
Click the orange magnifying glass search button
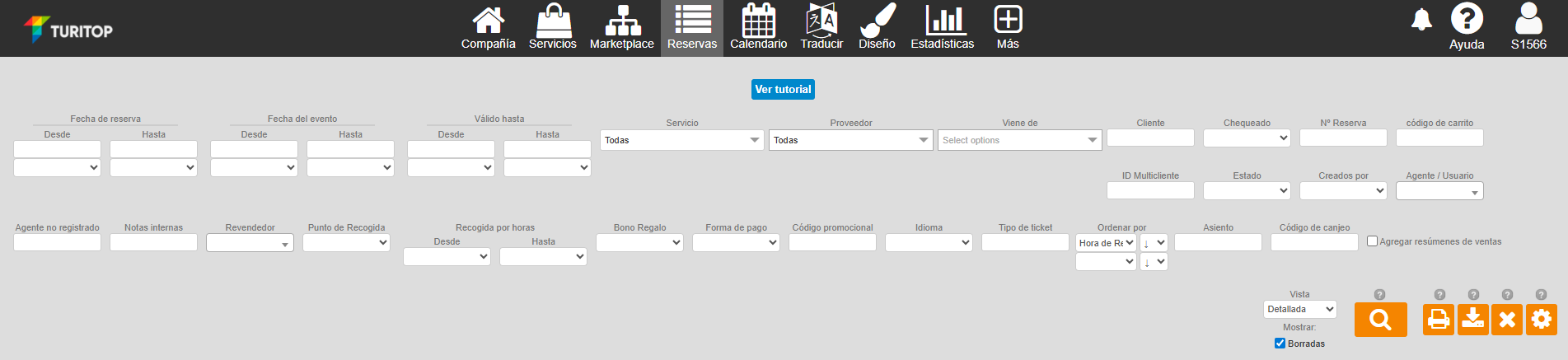tap(1380, 320)
